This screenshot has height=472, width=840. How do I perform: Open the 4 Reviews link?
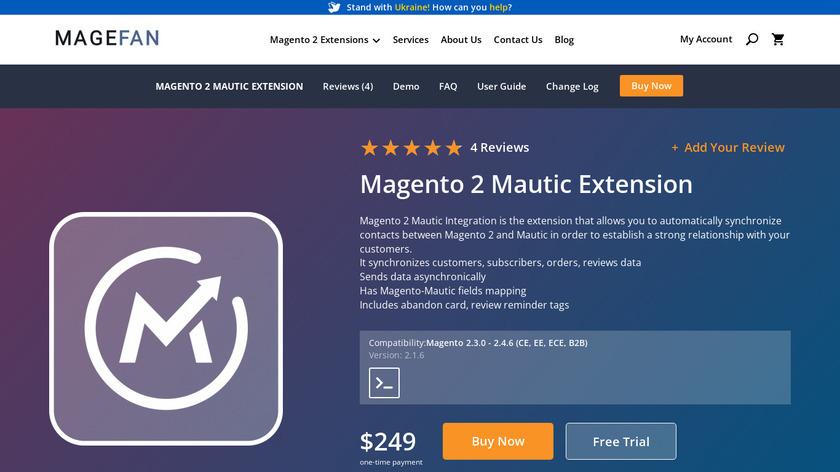point(499,147)
